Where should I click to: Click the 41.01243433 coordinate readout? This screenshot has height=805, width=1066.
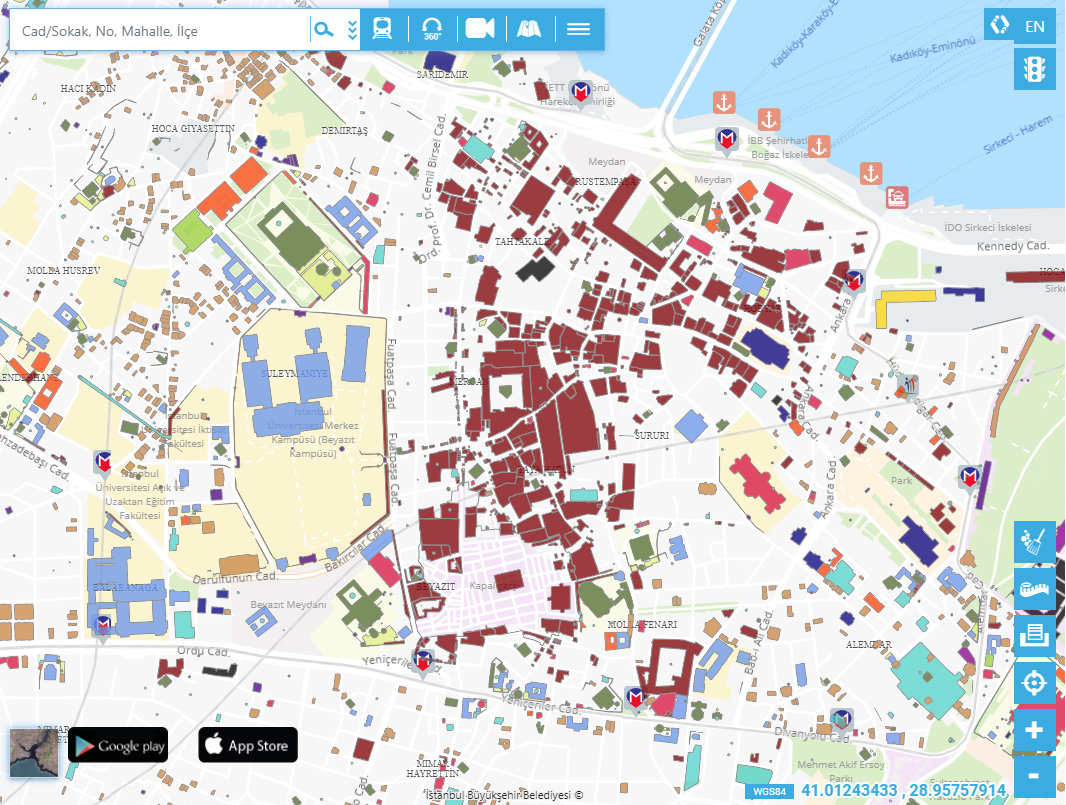pyautogui.click(x=849, y=791)
